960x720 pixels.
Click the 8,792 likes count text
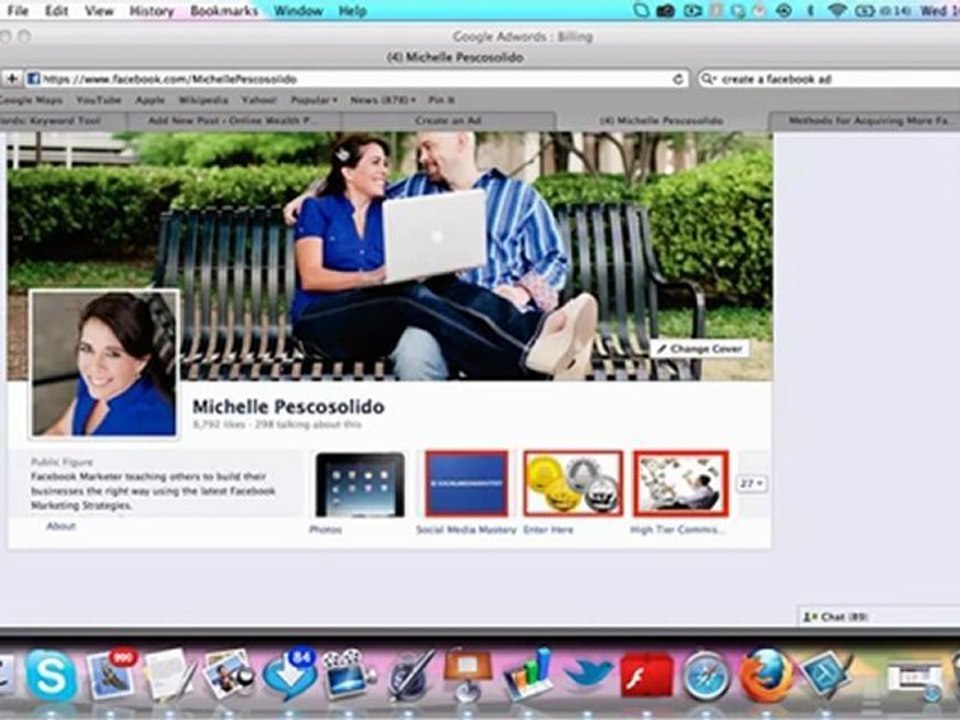[219, 424]
